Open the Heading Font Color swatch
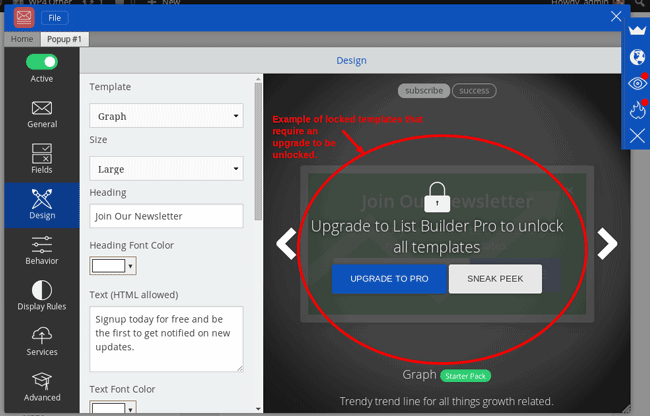Viewport: 650px width, 416px height. click(x=108, y=266)
